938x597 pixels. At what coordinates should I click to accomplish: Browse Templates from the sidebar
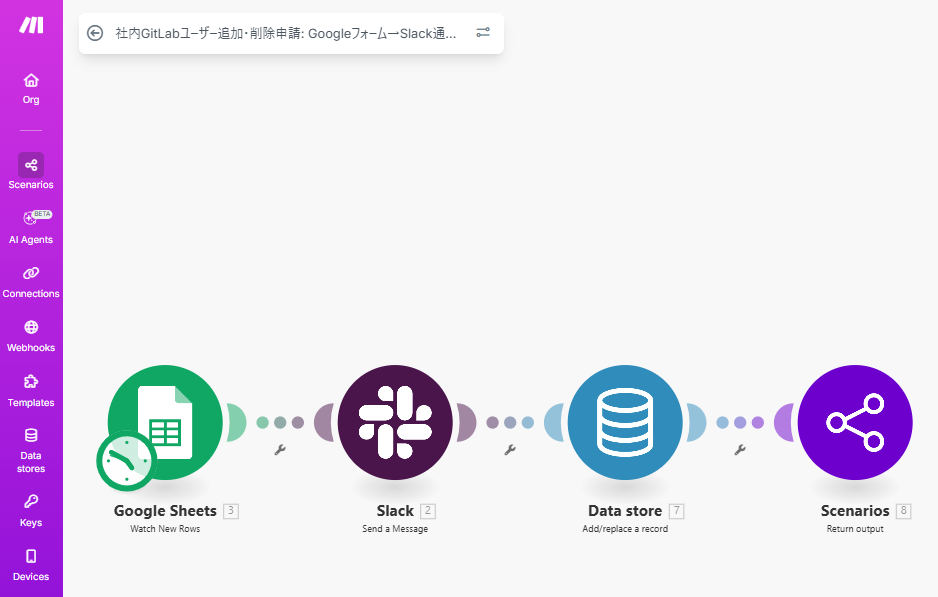click(31, 390)
